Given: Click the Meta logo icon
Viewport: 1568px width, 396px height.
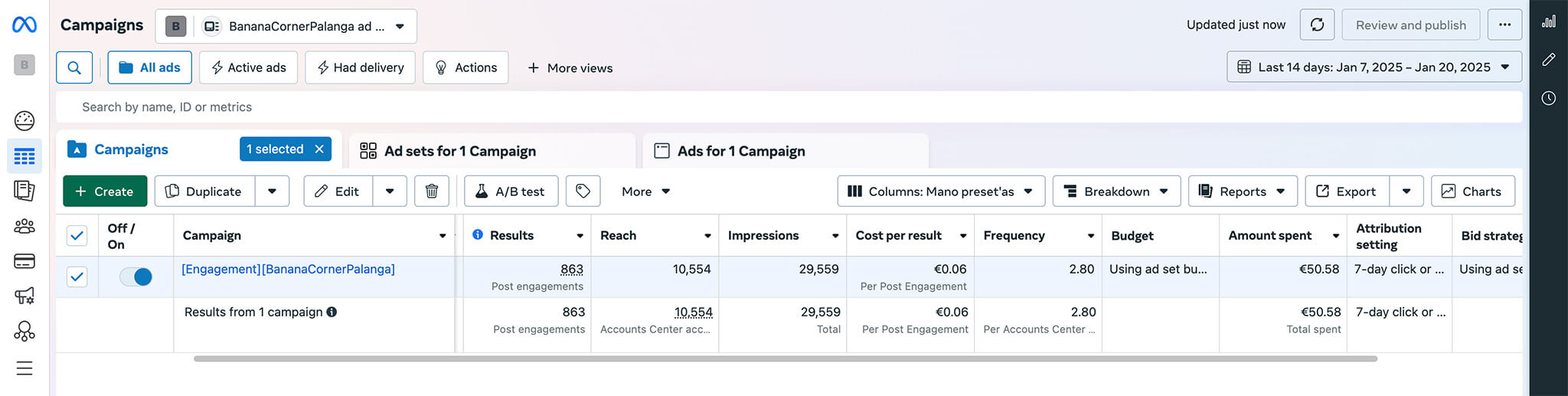Looking at the screenshot, I should click(x=24, y=25).
